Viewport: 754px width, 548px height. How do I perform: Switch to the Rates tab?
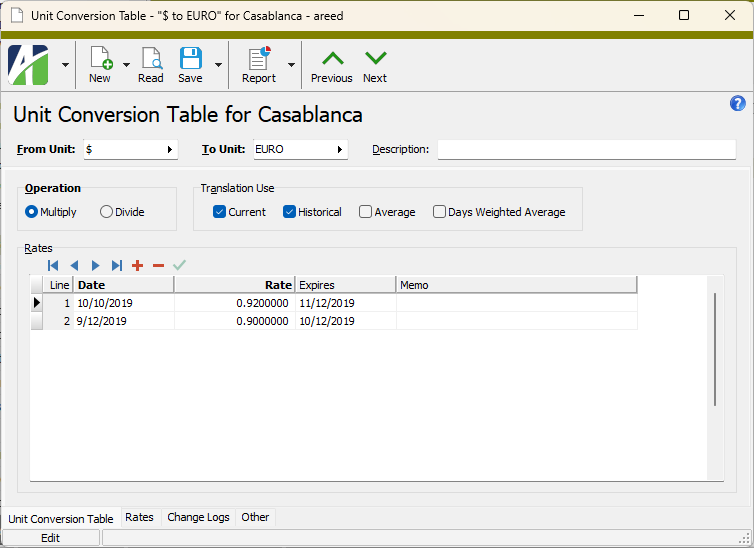139,518
